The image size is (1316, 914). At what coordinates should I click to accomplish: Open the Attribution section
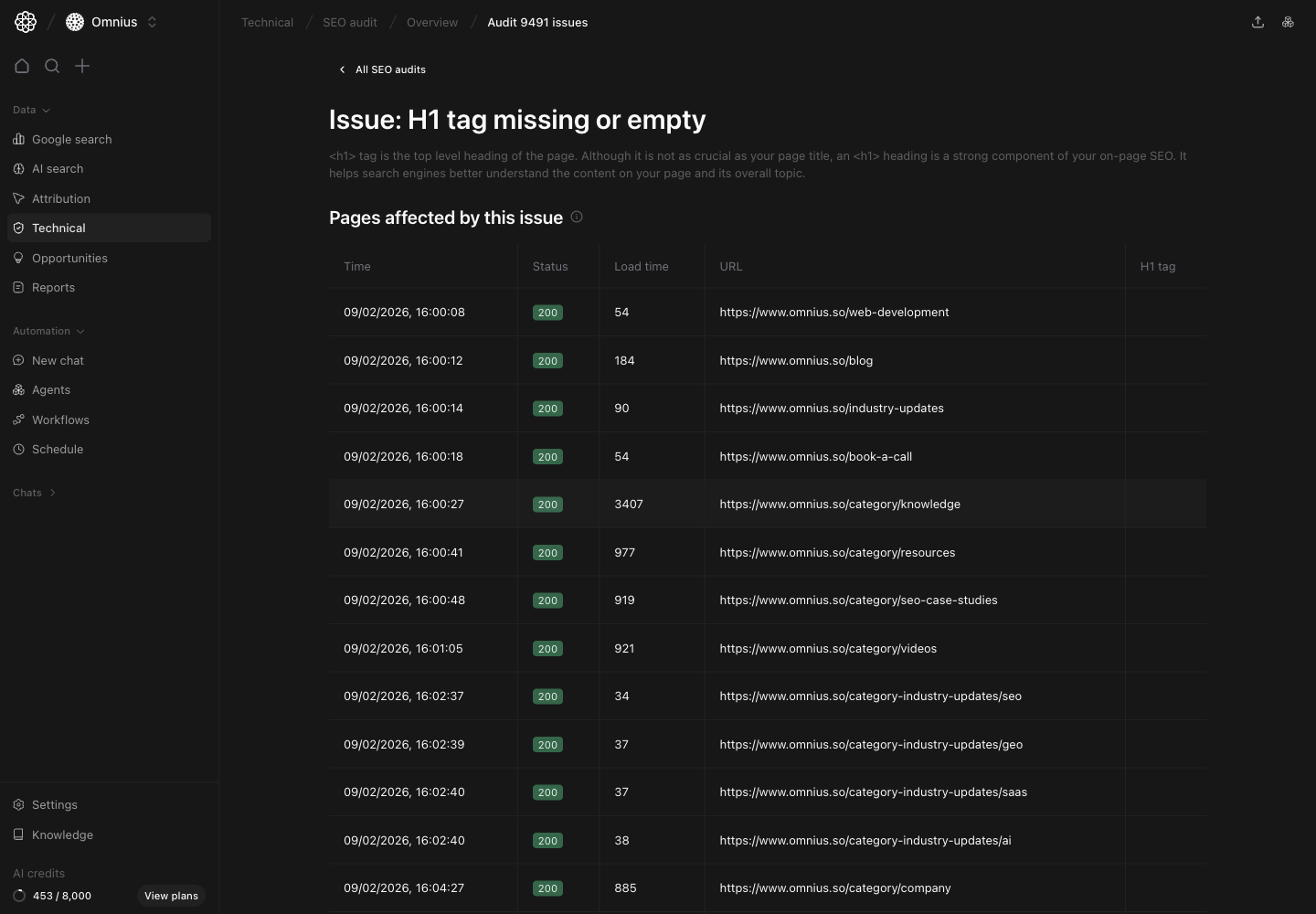61,198
